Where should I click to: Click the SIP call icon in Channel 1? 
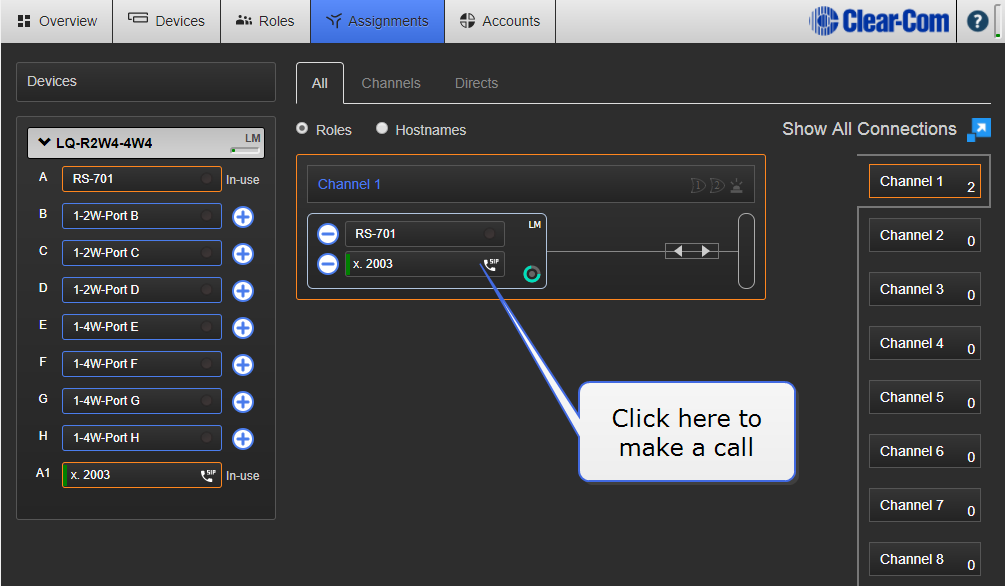pos(491,264)
